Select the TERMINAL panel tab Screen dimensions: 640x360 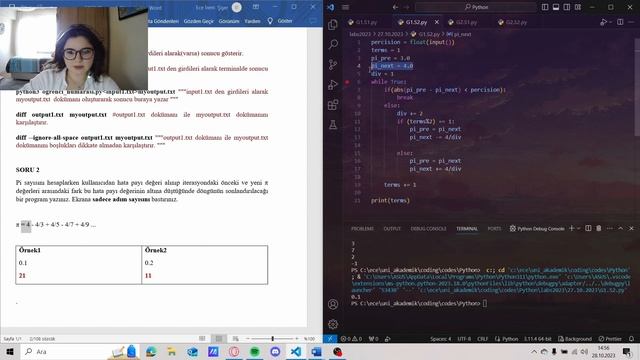pos(467,229)
